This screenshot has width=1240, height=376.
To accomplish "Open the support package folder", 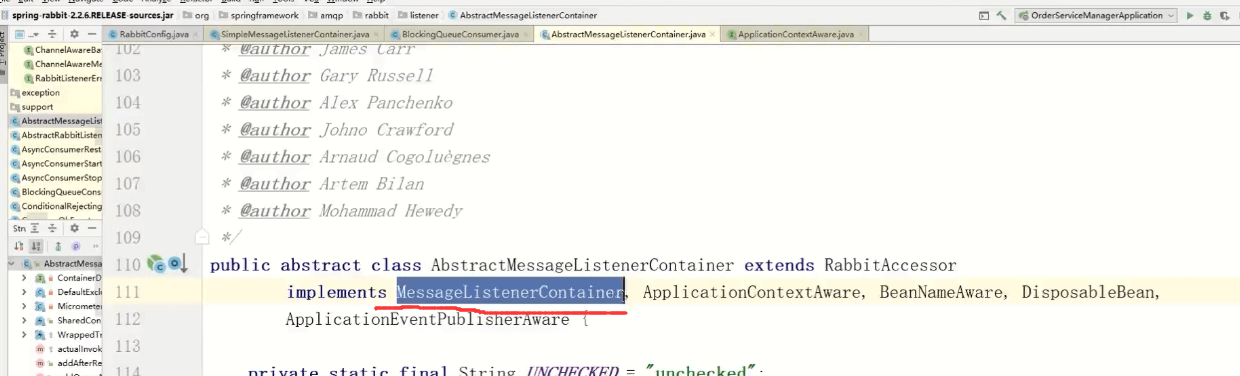I will pyautogui.click(x=33, y=106).
